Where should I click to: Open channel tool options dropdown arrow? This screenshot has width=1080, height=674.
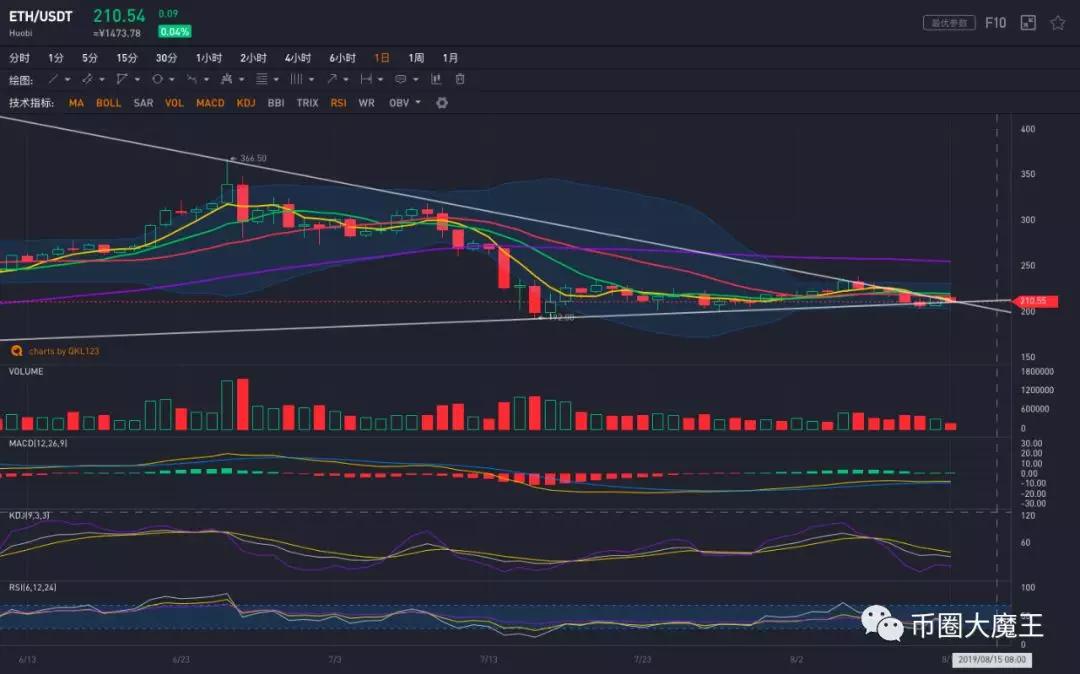[102, 80]
